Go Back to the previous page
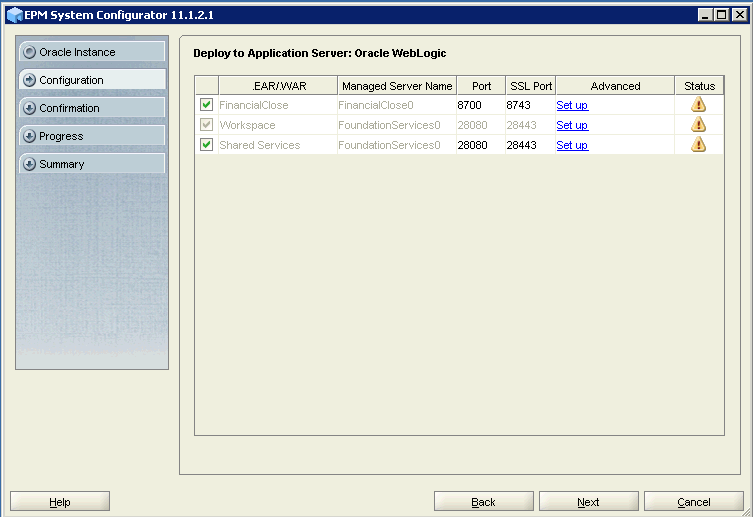The width and height of the screenshot is (753, 517). point(484,502)
